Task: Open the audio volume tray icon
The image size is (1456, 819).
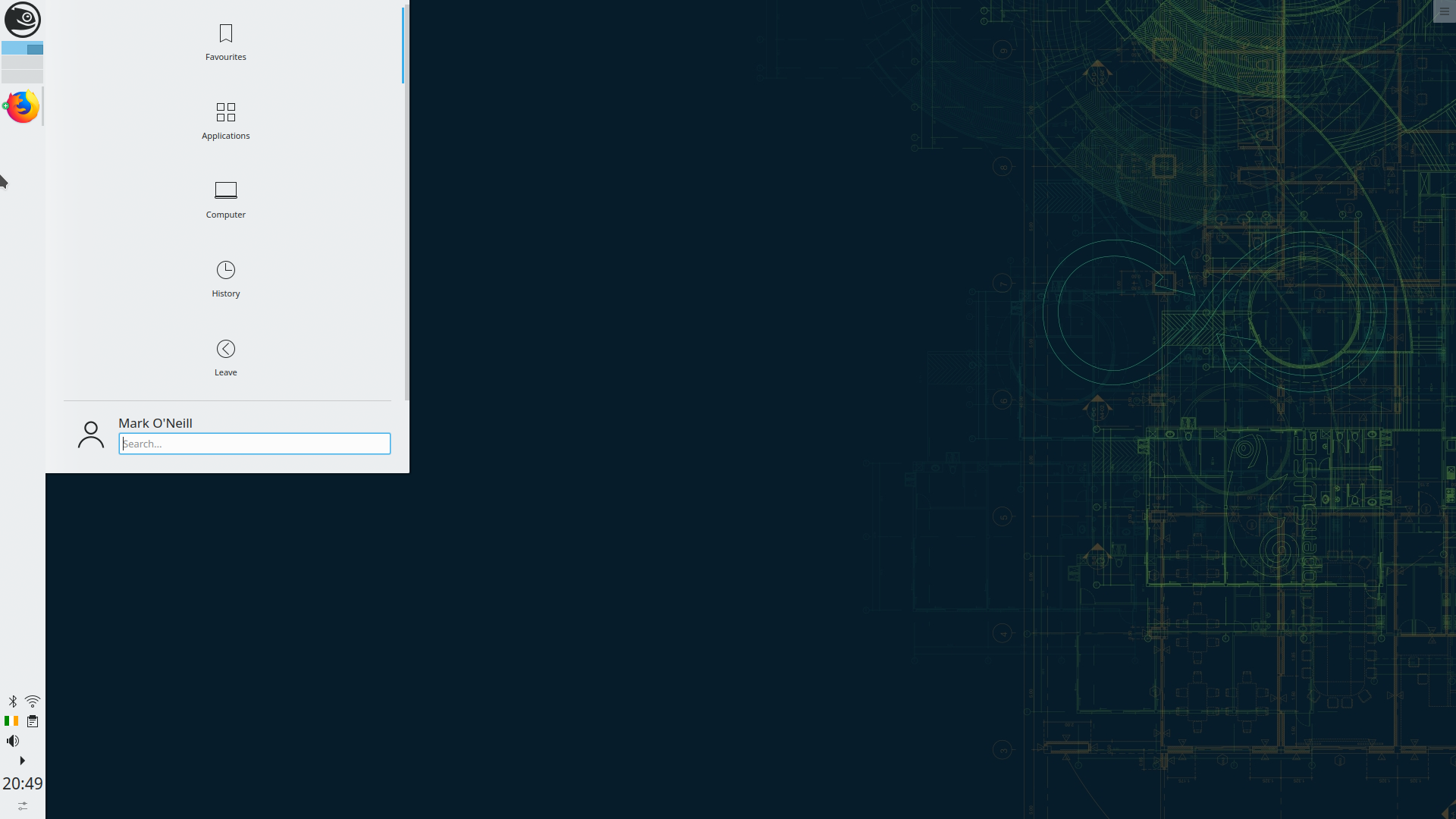Action: (13, 741)
